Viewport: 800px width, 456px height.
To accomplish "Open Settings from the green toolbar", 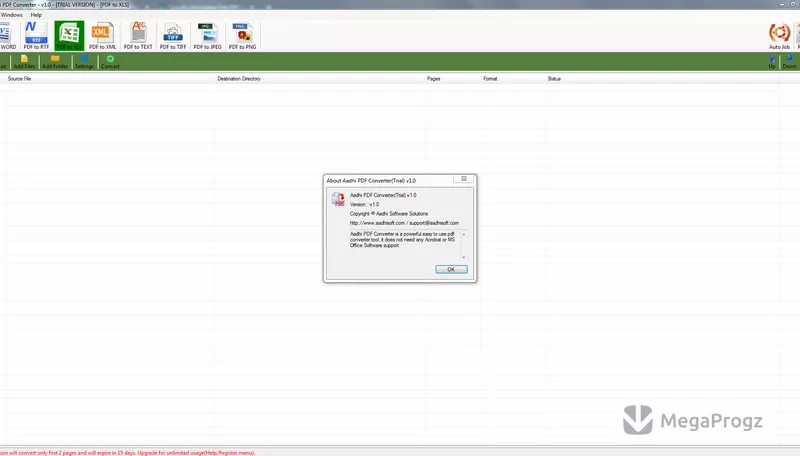I will click(x=84, y=62).
